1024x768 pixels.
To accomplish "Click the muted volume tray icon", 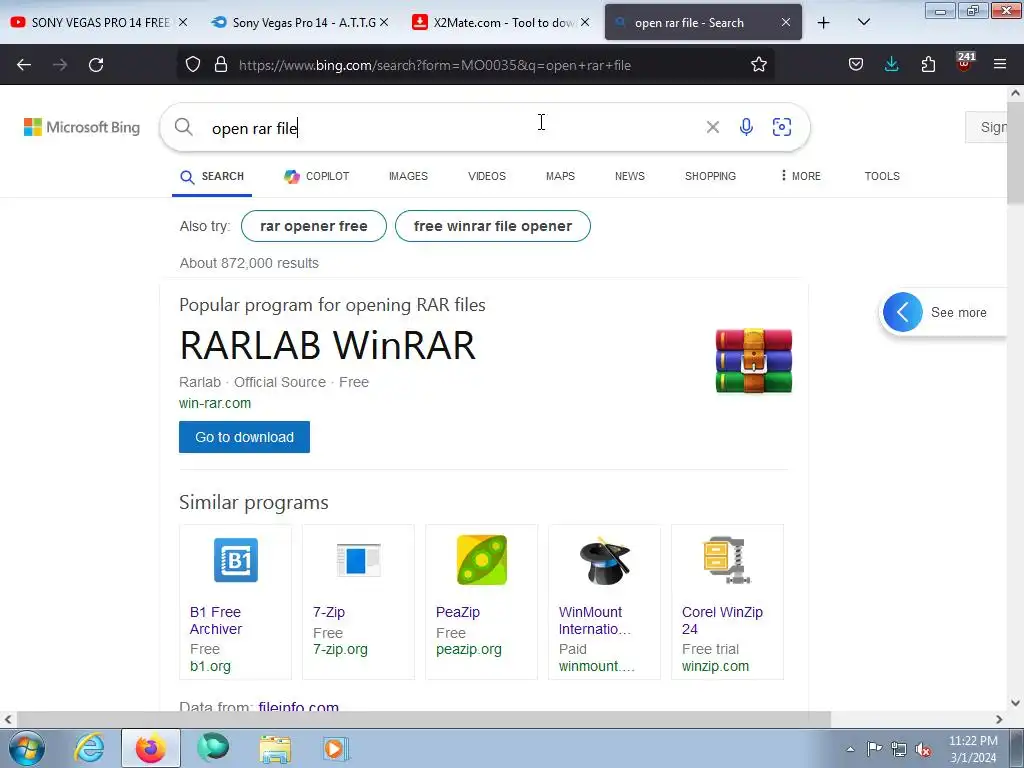I will point(923,750).
